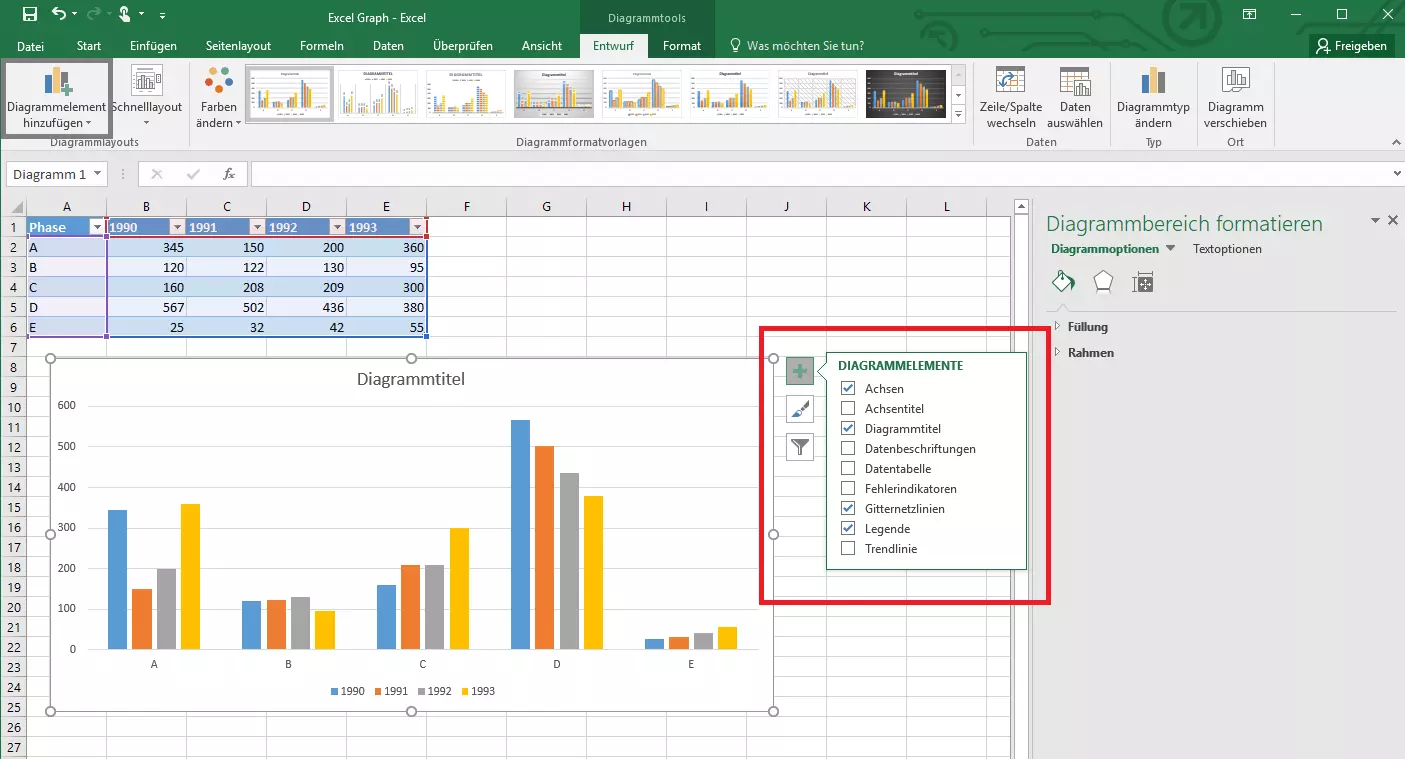Click the Save icon in title bar
This screenshot has height=759, width=1405.
29,14
